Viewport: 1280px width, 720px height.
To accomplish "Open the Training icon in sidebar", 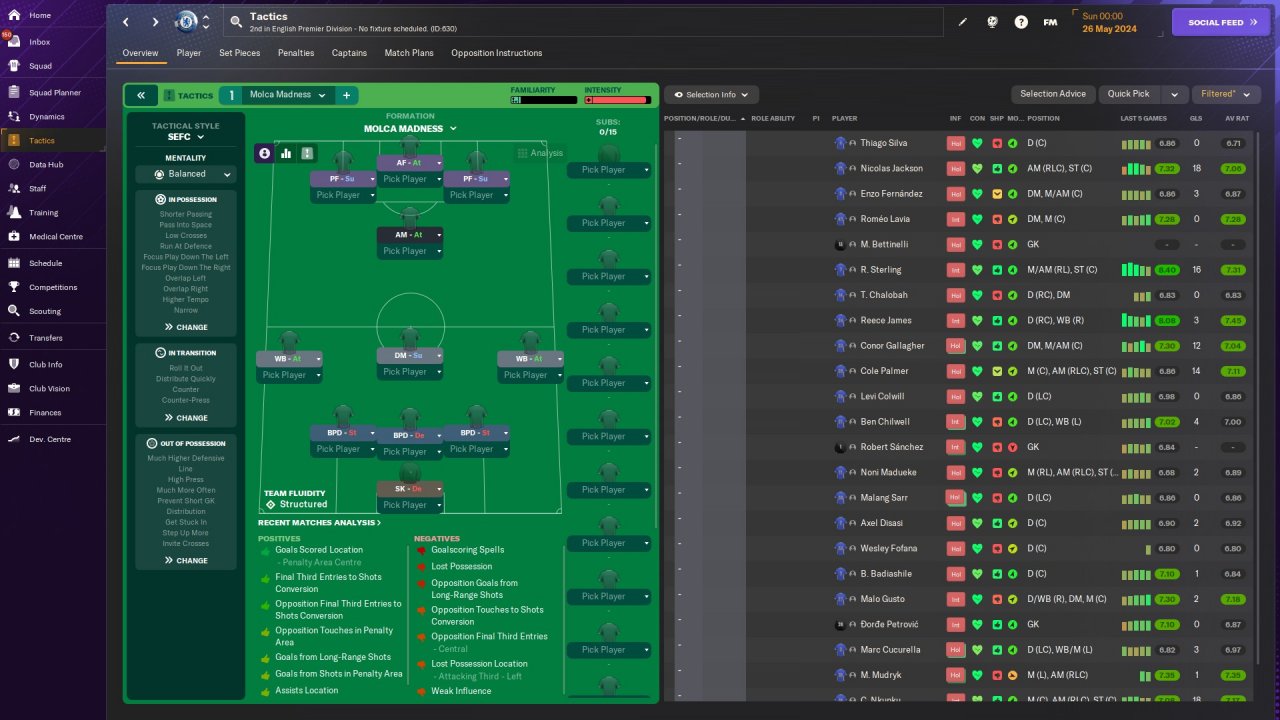I will pyautogui.click(x=14, y=212).
